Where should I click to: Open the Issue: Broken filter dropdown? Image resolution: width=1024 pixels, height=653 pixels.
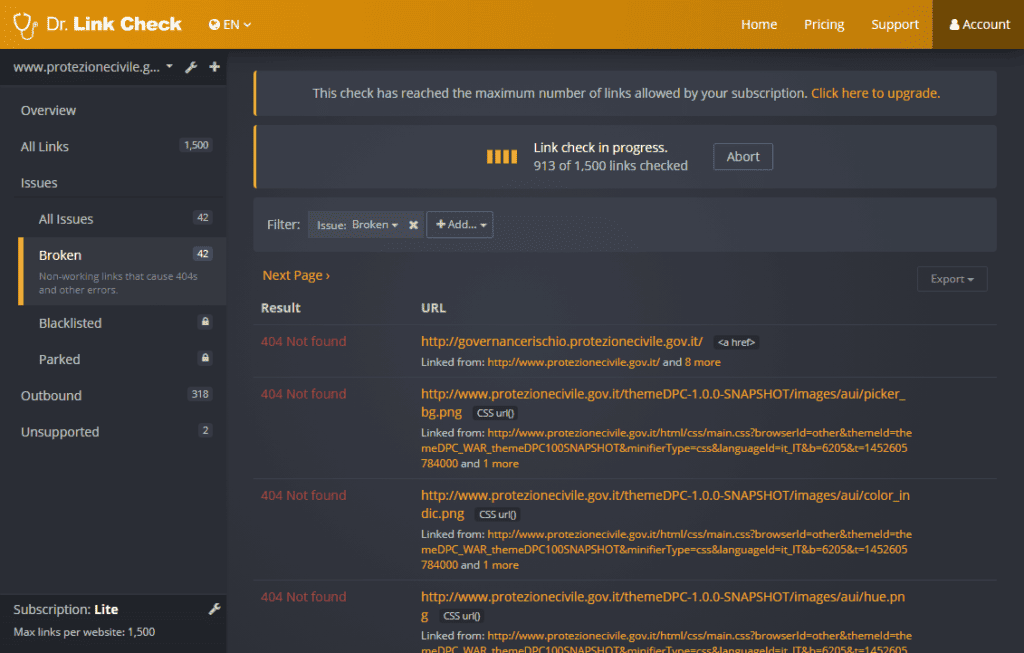[357, 225]
